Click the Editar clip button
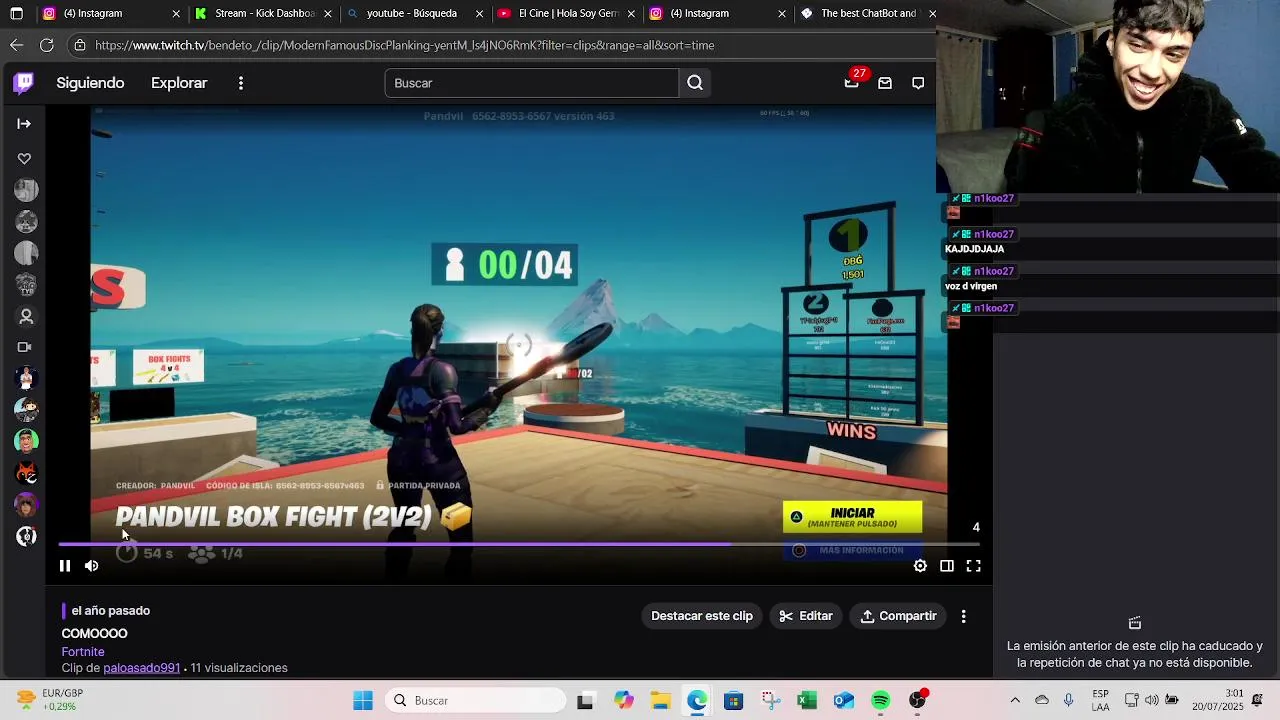1280x720 pixels. (x=806, y=616)
